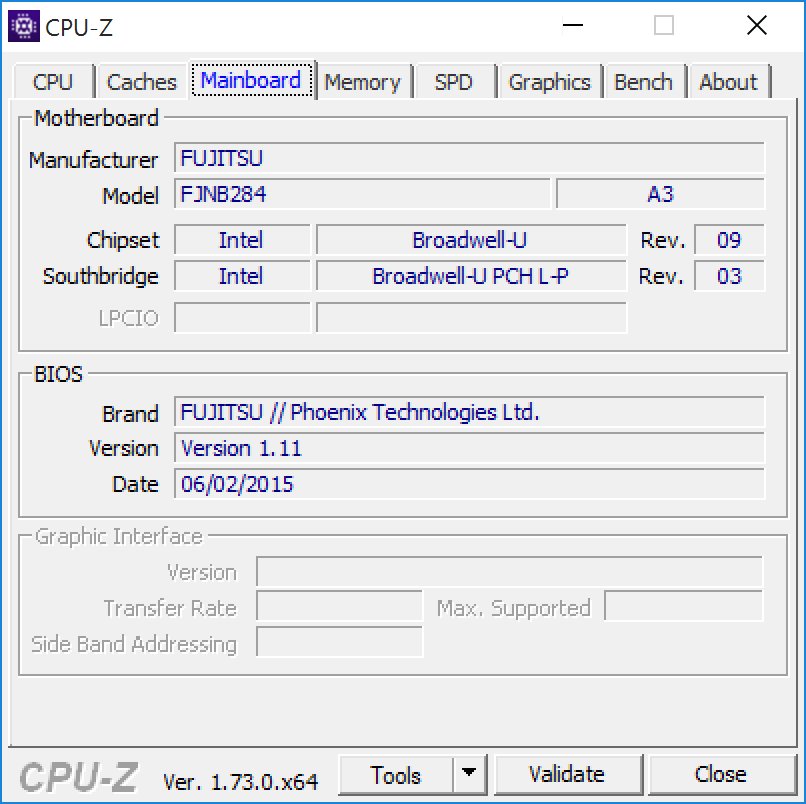Click the Manufacturer label
The width and height of the screenshot is (806, 804).
tap(94, 160)
